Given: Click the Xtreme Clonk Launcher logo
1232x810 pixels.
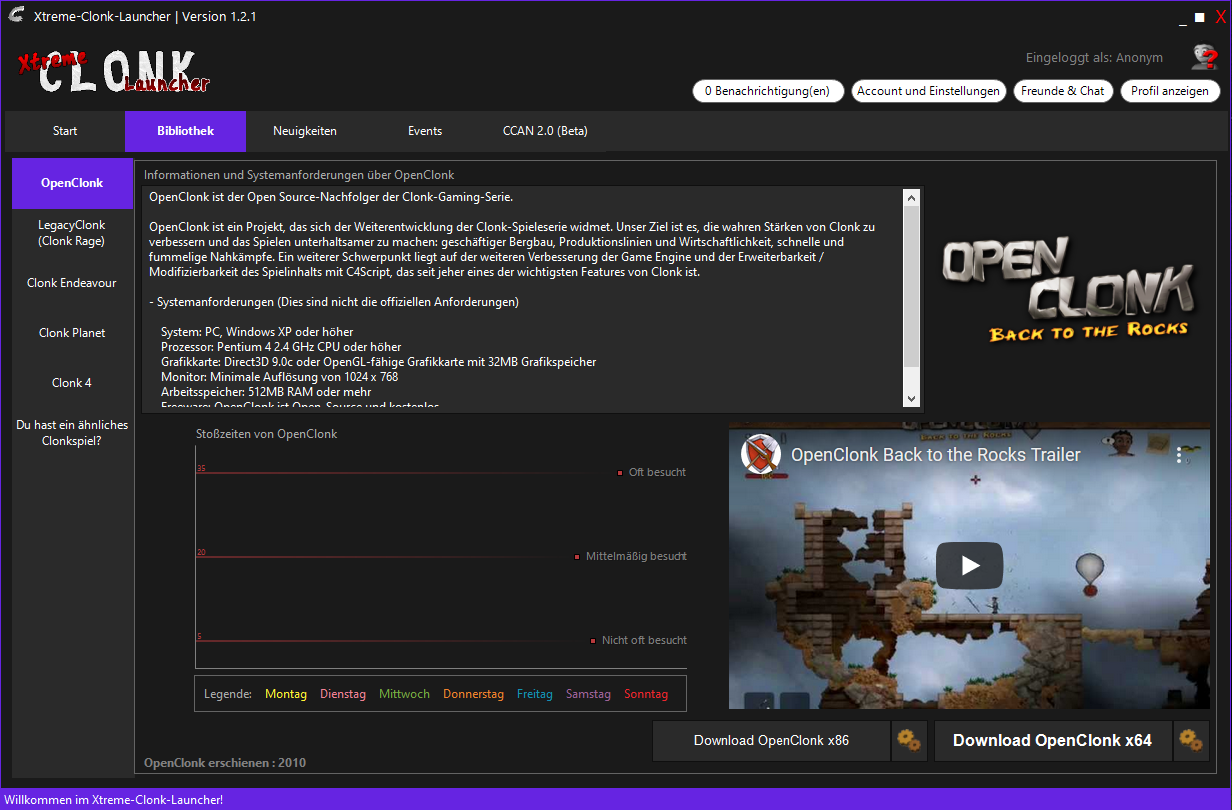Looking at the screenshot, I should pos(113,72).
